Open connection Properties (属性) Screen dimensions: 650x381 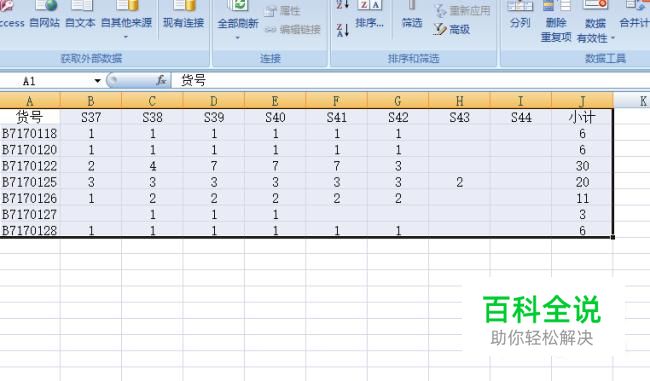pyautogui.click(x=282, y=11)
